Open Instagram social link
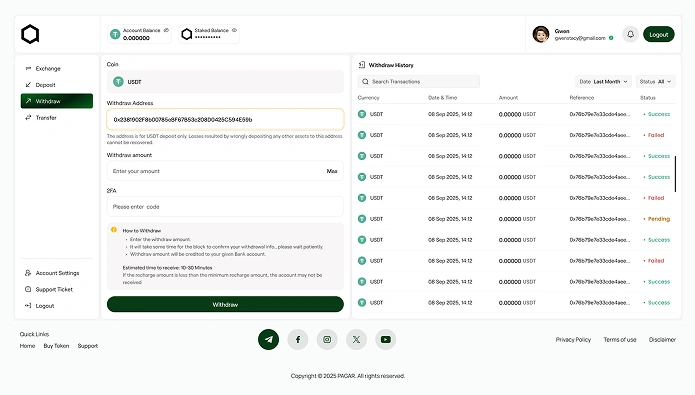The height and width of the screenshot is (395, 695). point(327,340)
